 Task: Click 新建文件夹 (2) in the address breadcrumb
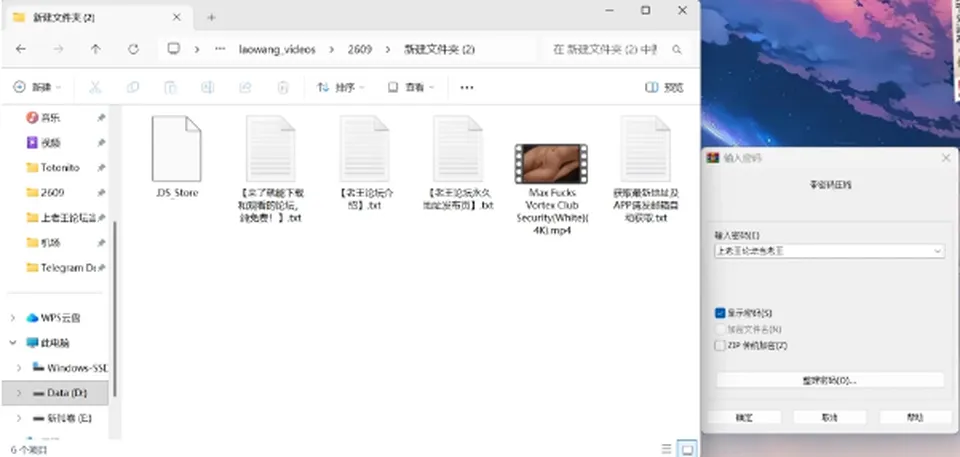pyautogui.click(x=440, y=50)
